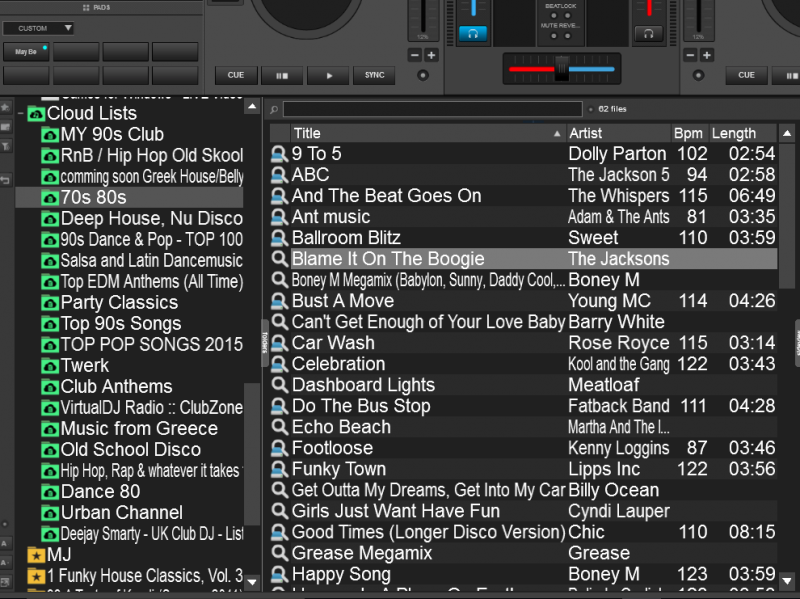
Task: Click the pitch reset circle on the left deck
Action: [x=422, y=76]
